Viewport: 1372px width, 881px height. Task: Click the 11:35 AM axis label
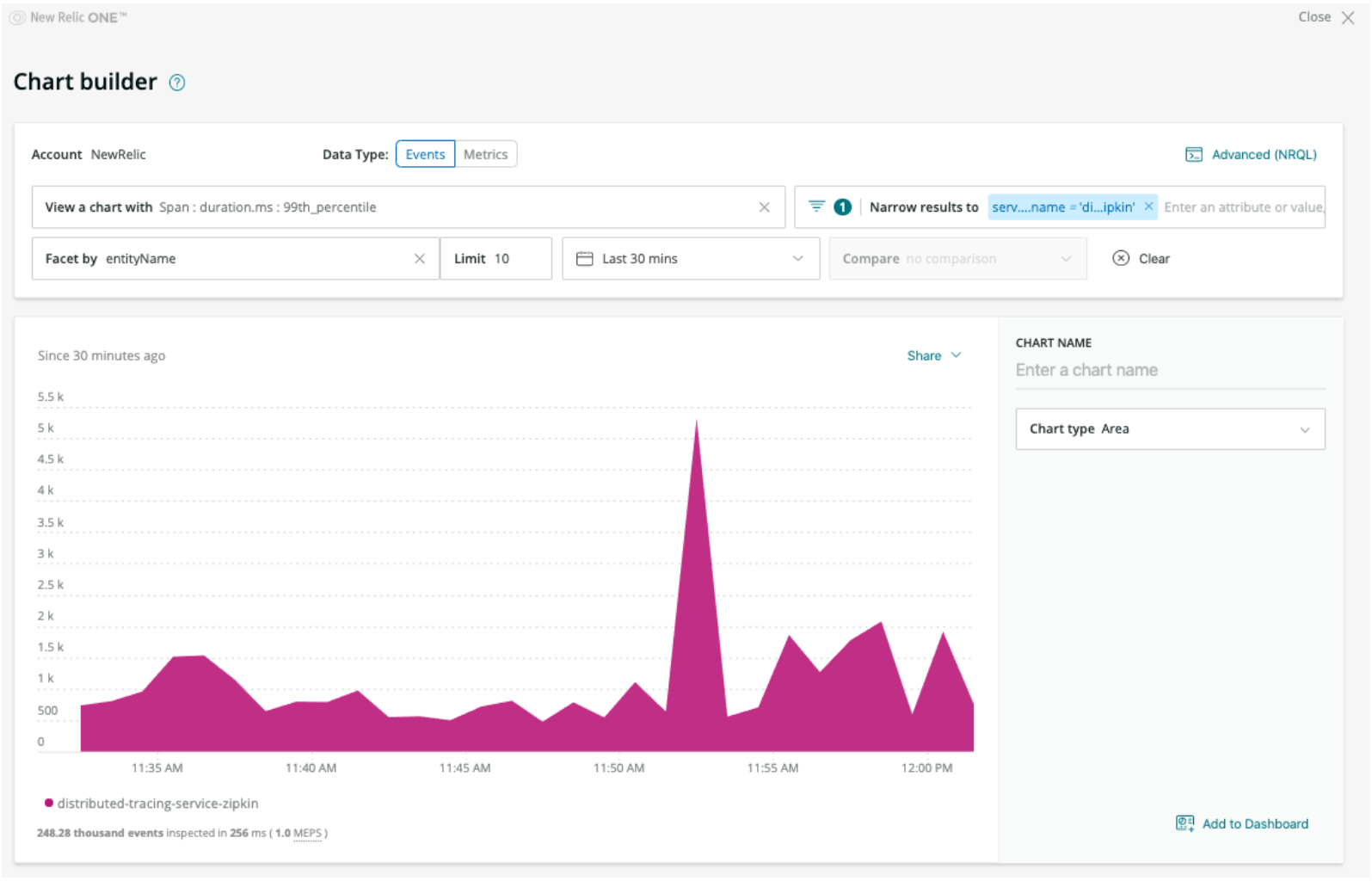157,767
